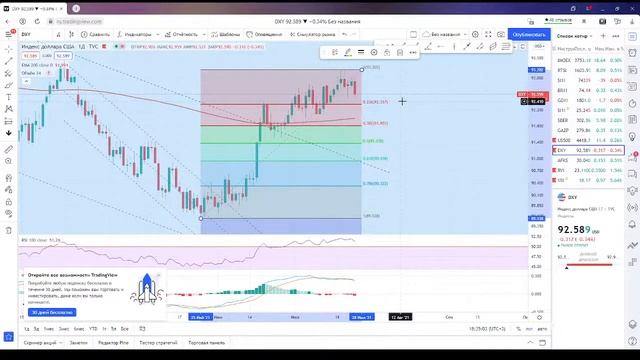Open the Индикаторы indicators dialog

[134, 35]
